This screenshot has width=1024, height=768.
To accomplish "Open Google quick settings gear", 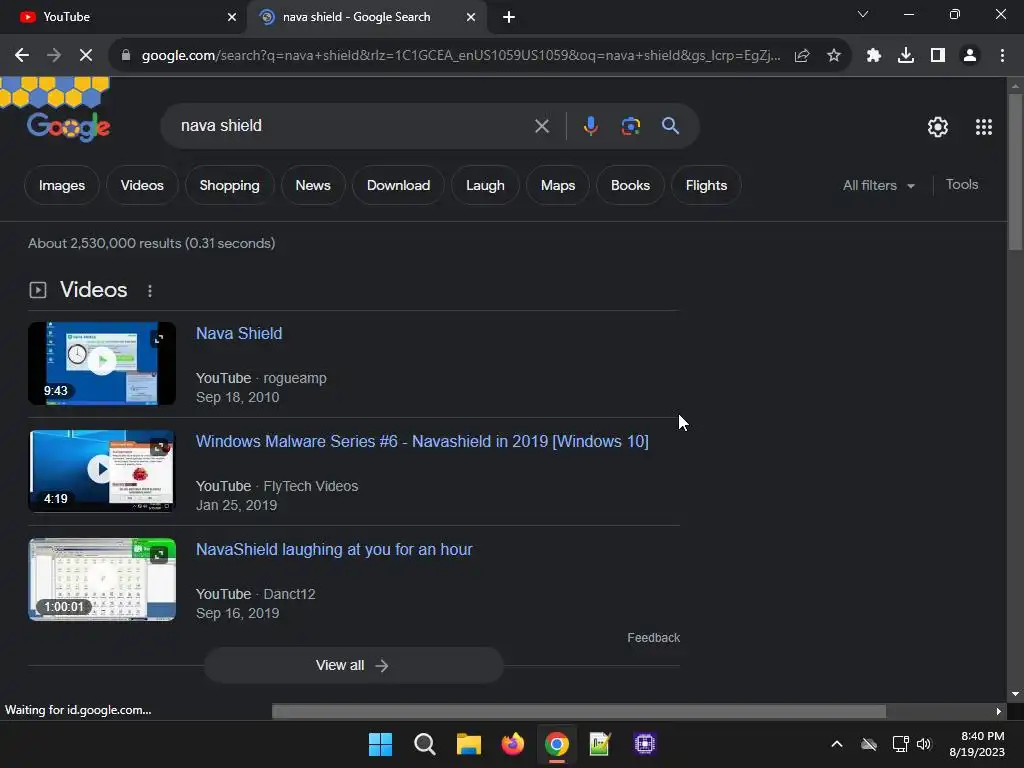I will tap(938, 127).
